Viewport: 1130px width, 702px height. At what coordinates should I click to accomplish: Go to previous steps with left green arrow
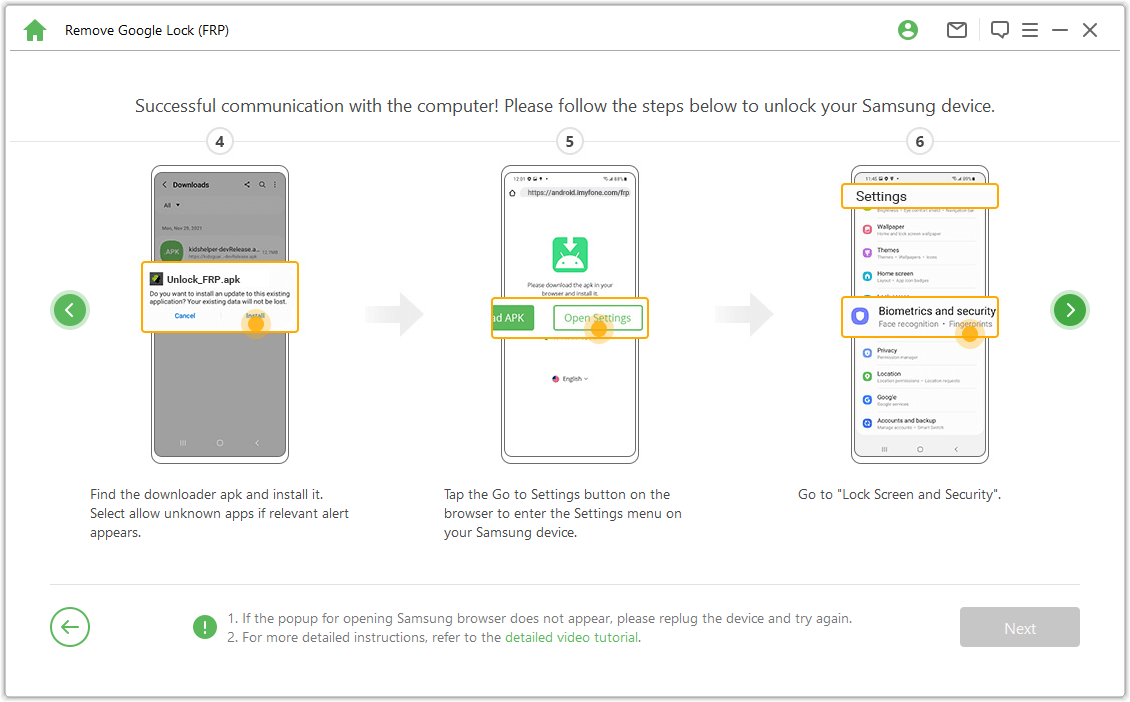point(70,310)
